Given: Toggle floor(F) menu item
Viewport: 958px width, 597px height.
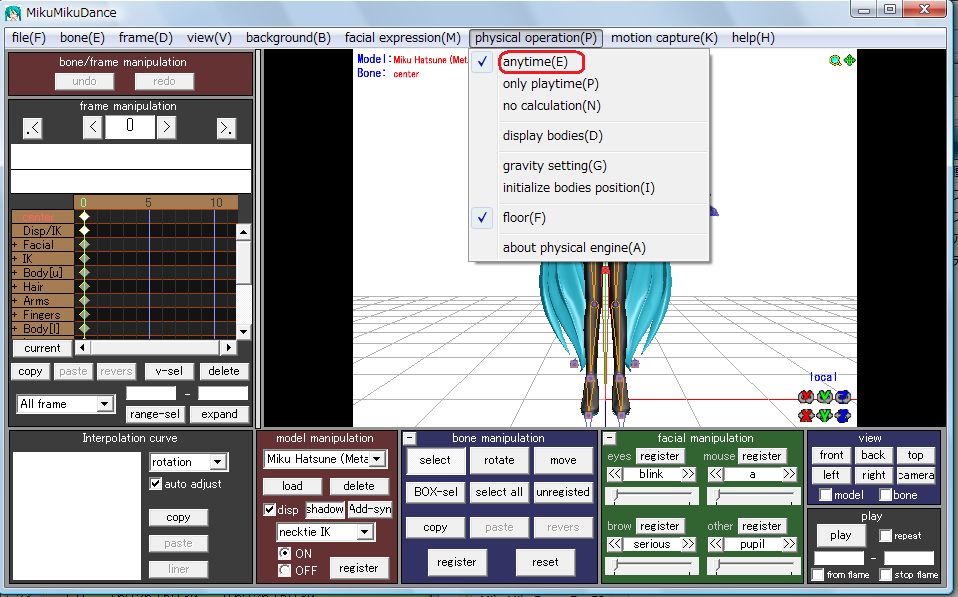Looking at the screenshot, I should click(x=524, y=218).
